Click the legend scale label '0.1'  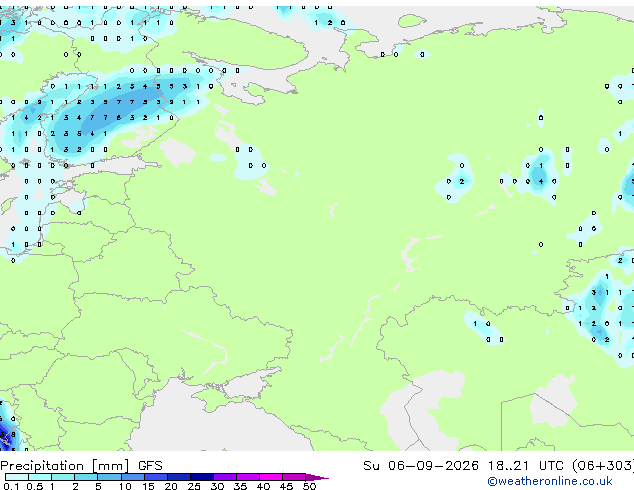click(x=11, y=486)
